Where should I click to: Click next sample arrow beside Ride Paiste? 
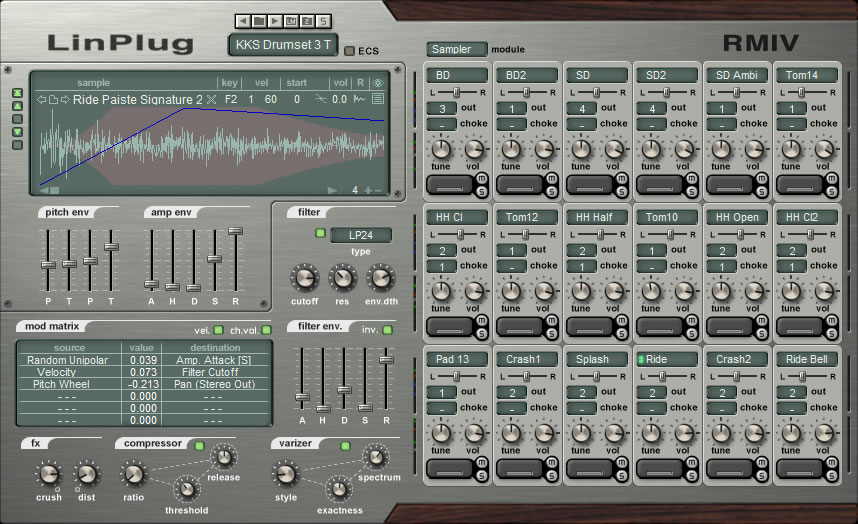[65, 100]
